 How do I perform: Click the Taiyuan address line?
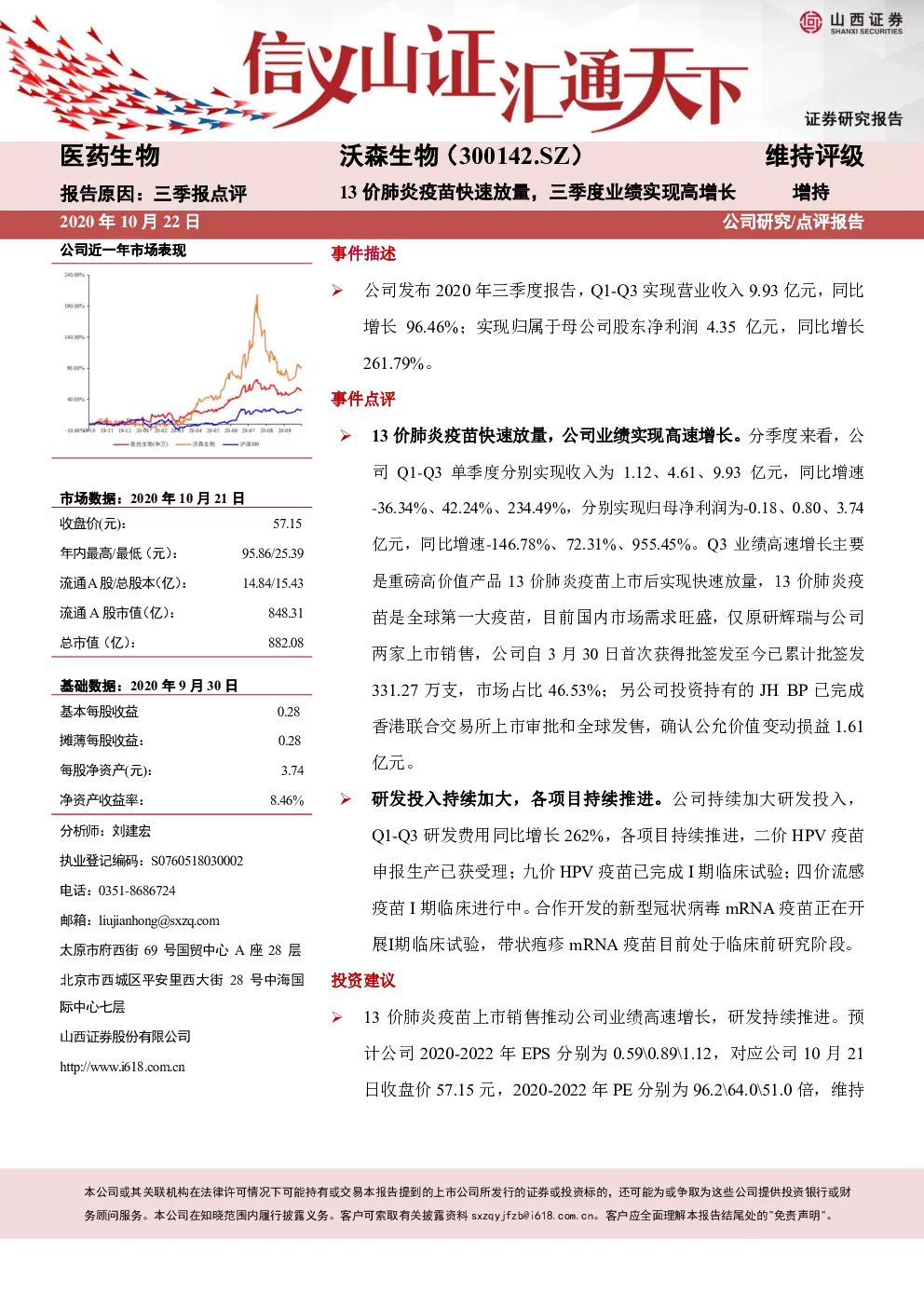coord(181,951)
